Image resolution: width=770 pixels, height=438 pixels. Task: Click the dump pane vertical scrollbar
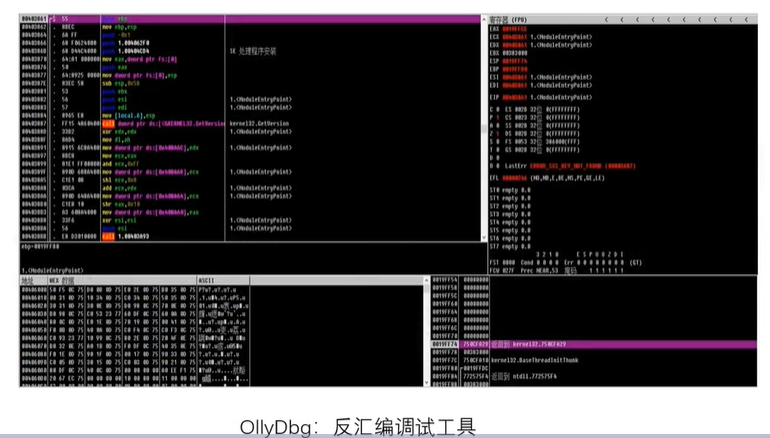point(426,331)
